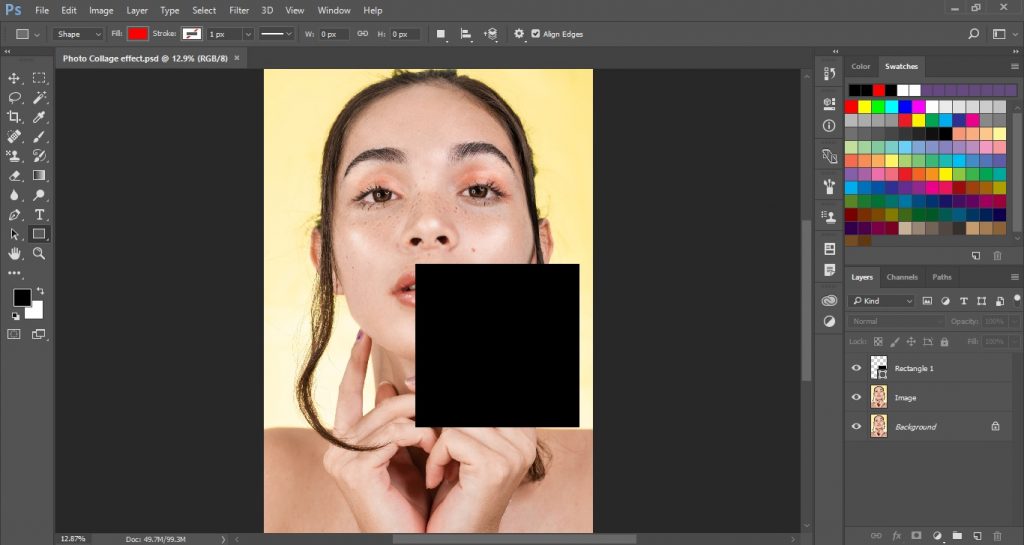The height and width of the screenshot is (545, 1024).
Task: Select the Blur tool
Action: [14, 195]
